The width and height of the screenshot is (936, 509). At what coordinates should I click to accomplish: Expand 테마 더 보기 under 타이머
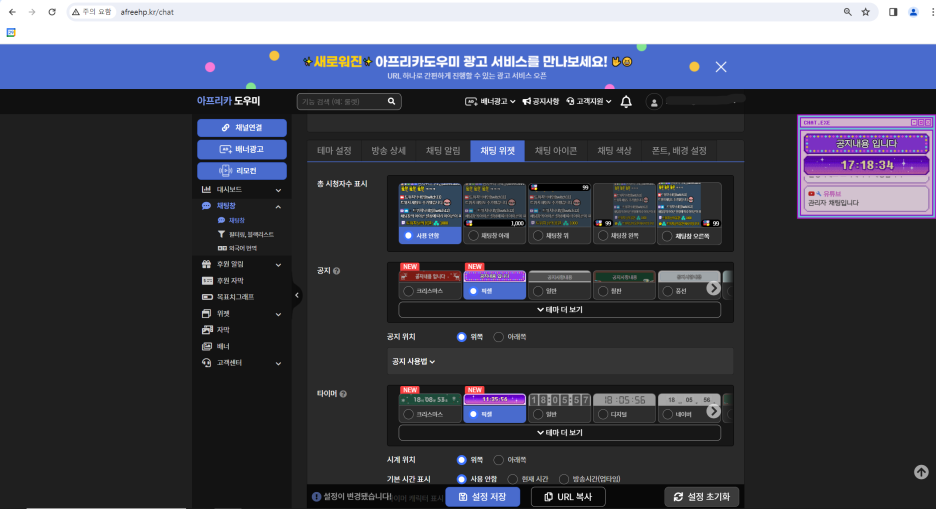pyautogui.click(x=559, y=433)
